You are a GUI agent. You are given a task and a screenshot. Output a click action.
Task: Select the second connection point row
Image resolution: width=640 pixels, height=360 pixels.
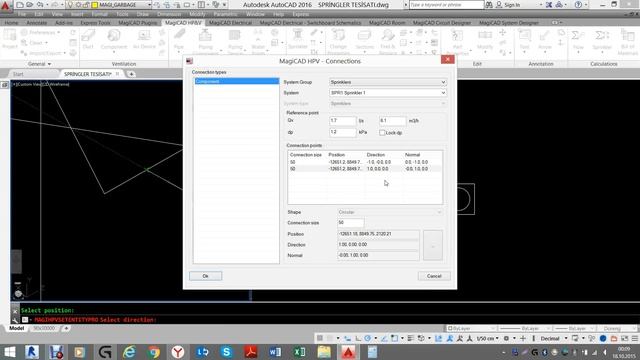pos(365,169)
